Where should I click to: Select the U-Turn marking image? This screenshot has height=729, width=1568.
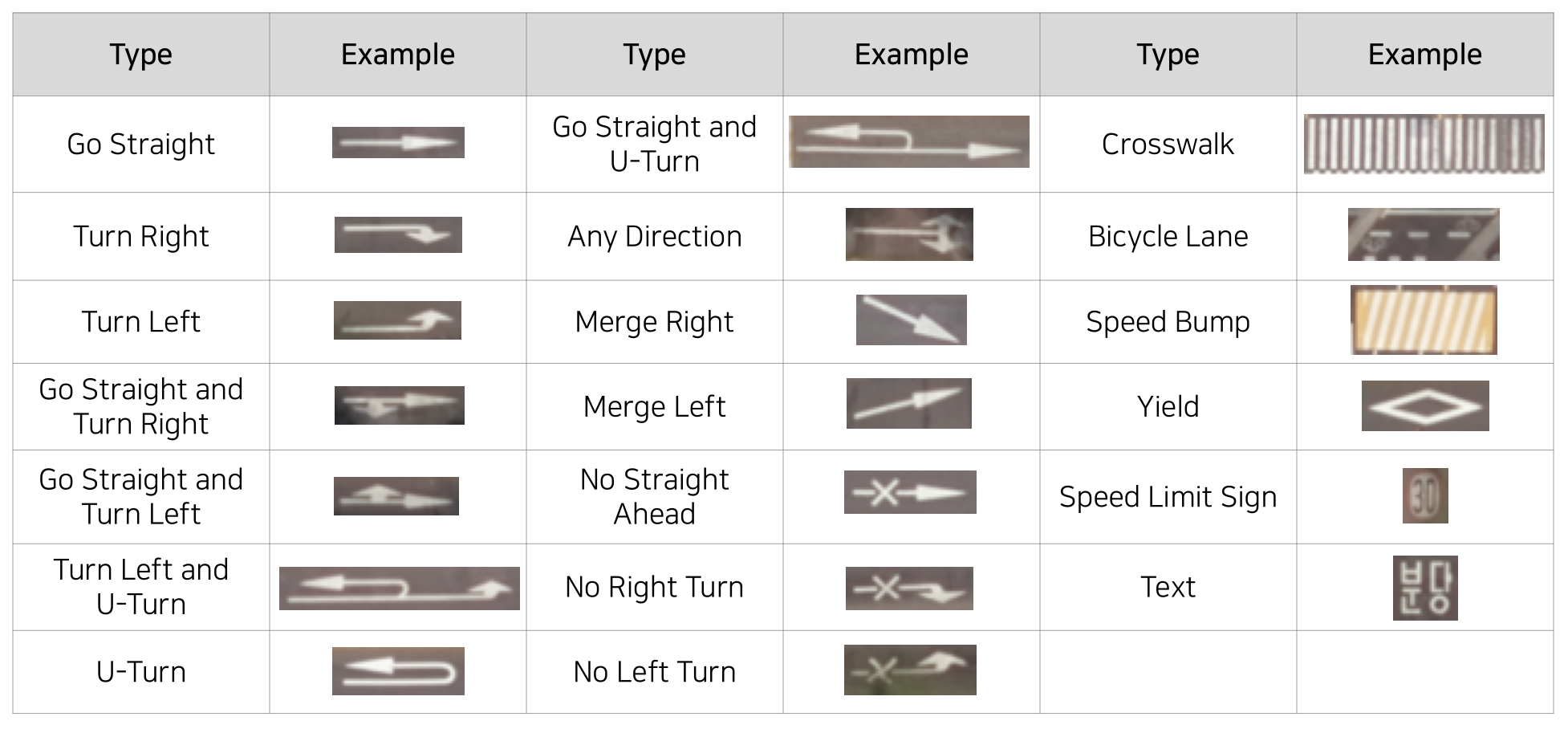tap(398, 670)
